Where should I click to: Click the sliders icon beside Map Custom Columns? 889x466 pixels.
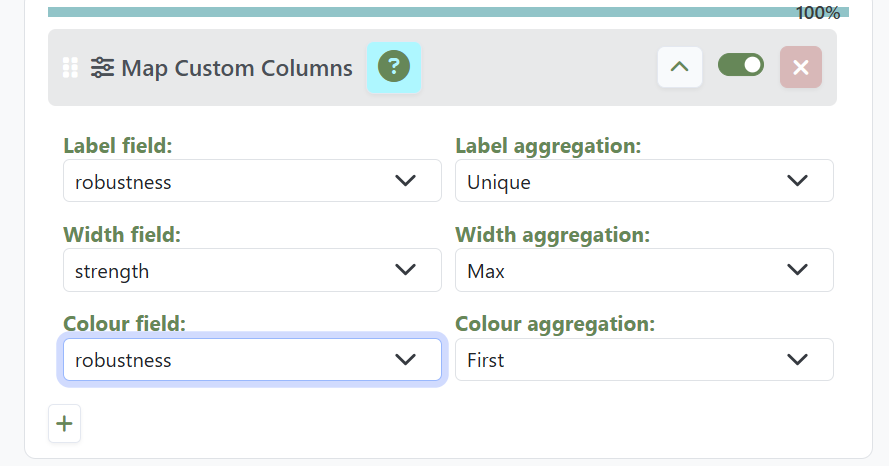click(x=102, y=68)
